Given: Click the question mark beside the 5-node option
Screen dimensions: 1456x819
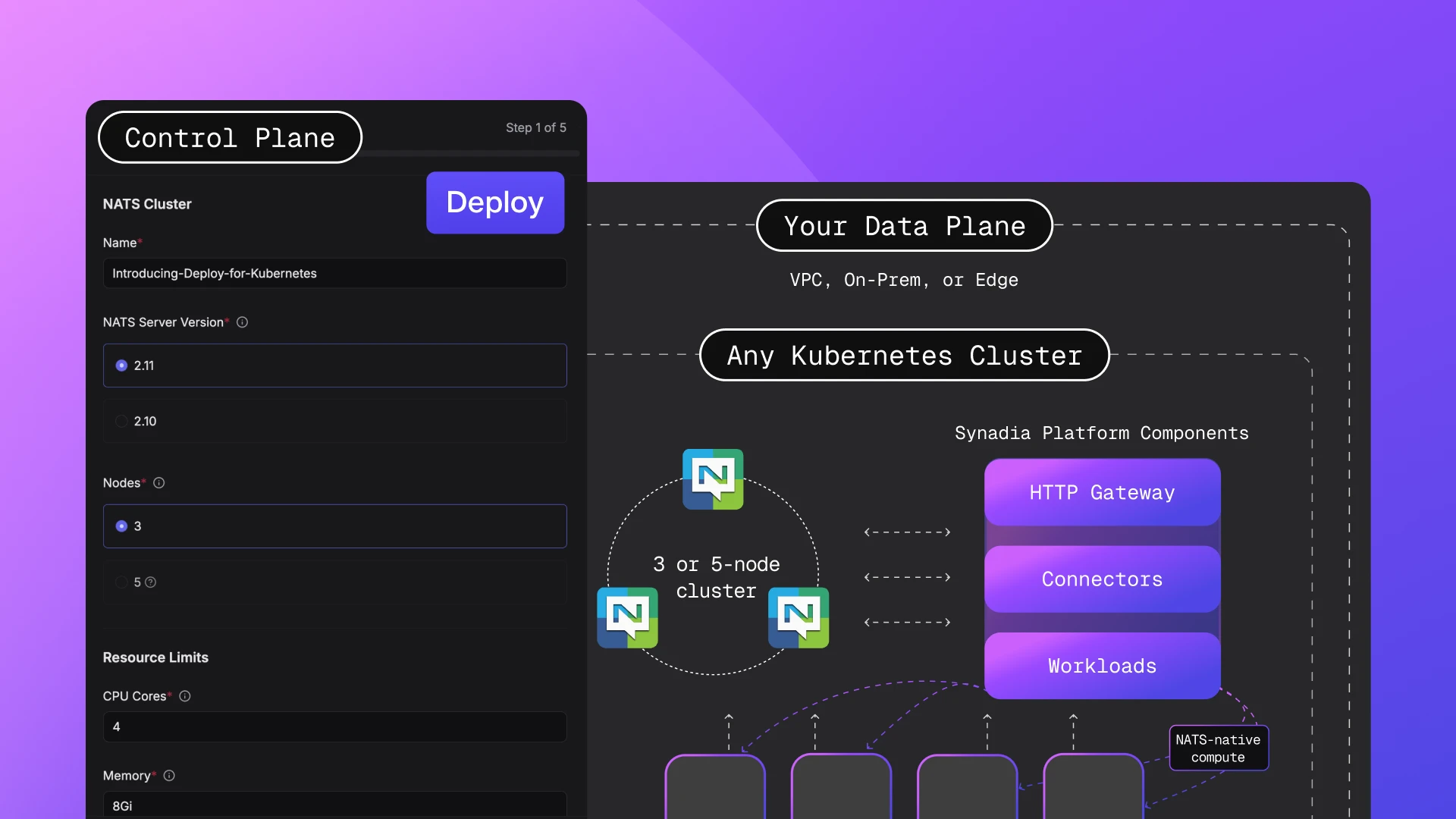Looking at the screenshot, I should pos(150,582).
